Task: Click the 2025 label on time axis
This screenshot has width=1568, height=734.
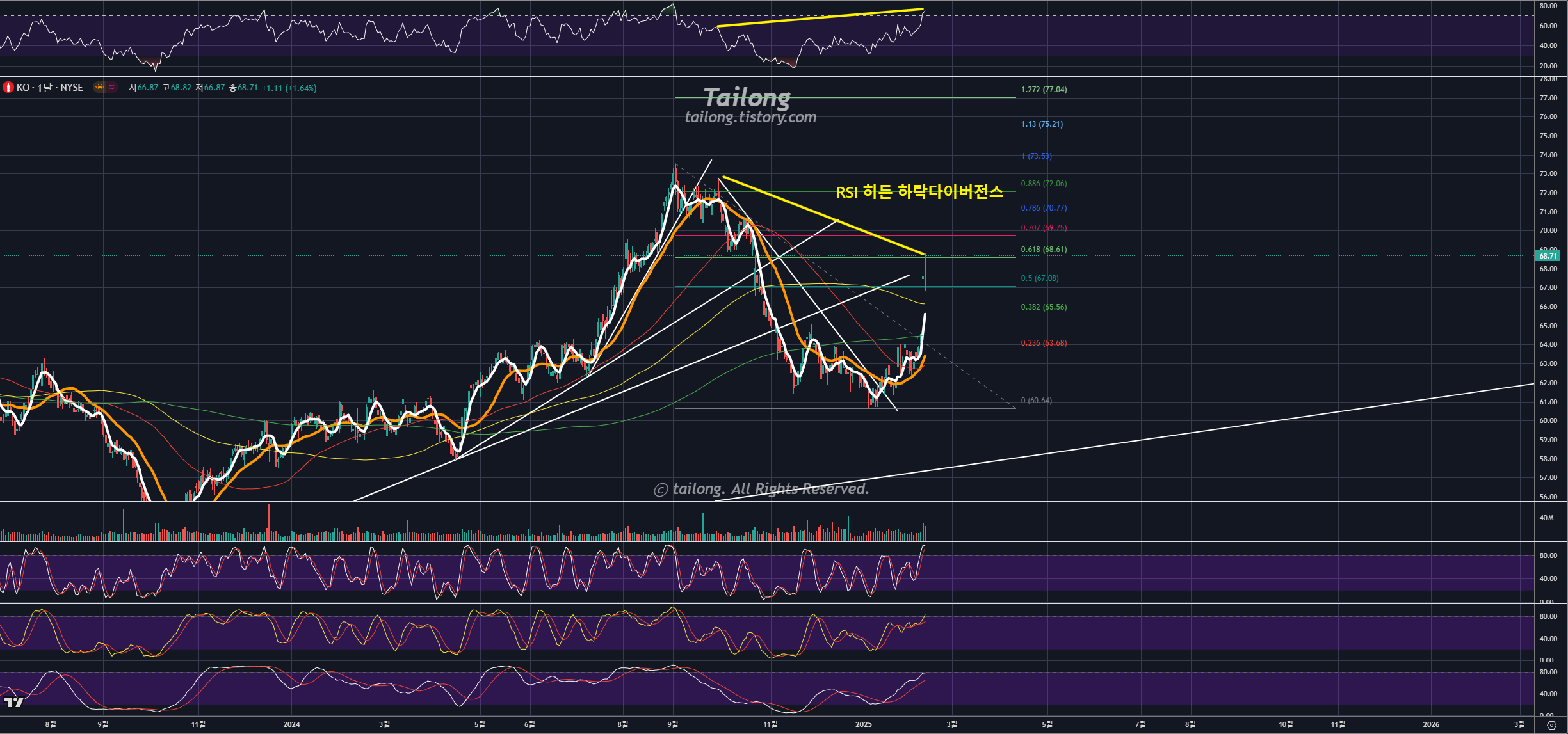Action: [x=863, y=724]
